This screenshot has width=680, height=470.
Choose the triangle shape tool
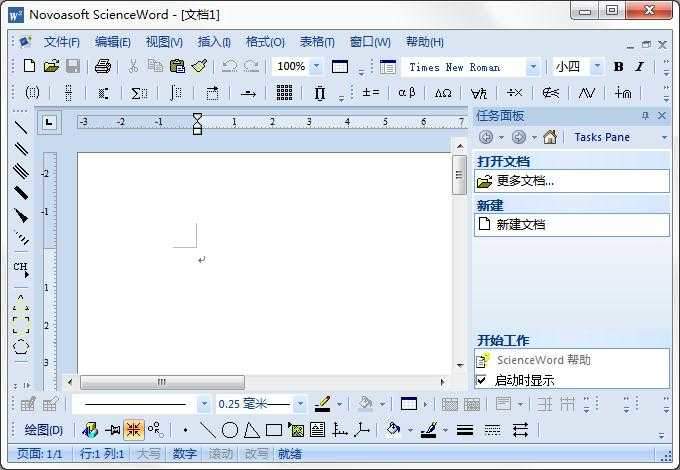click(251, 430)
